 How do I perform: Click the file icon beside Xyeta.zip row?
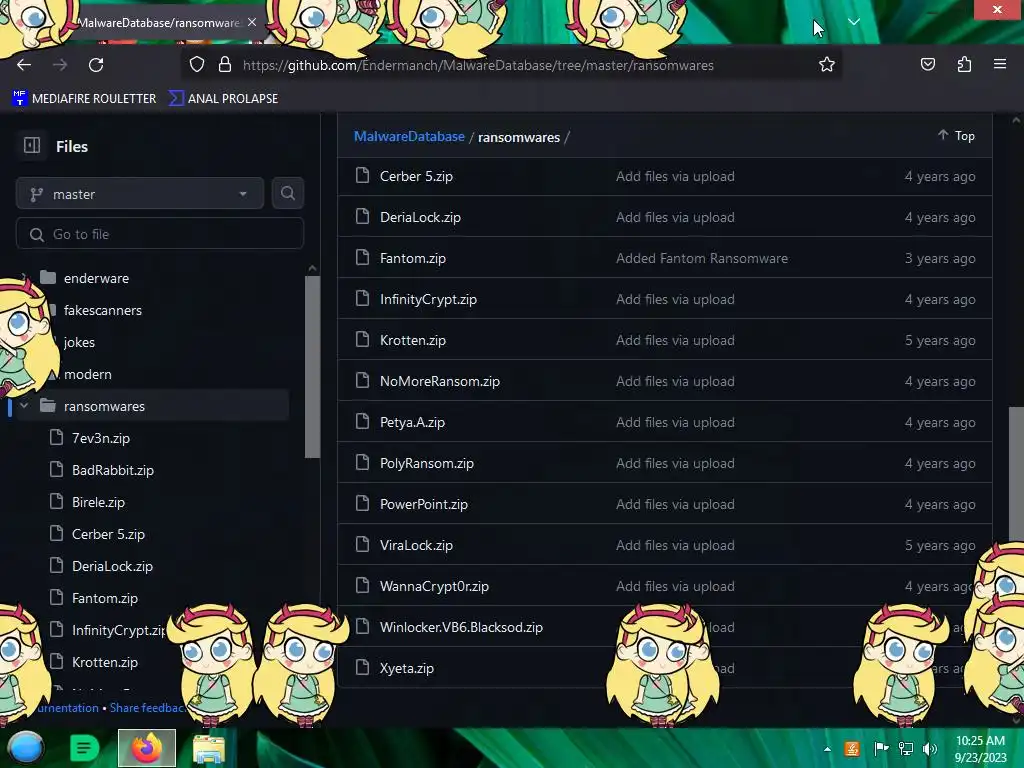point(362,667)
